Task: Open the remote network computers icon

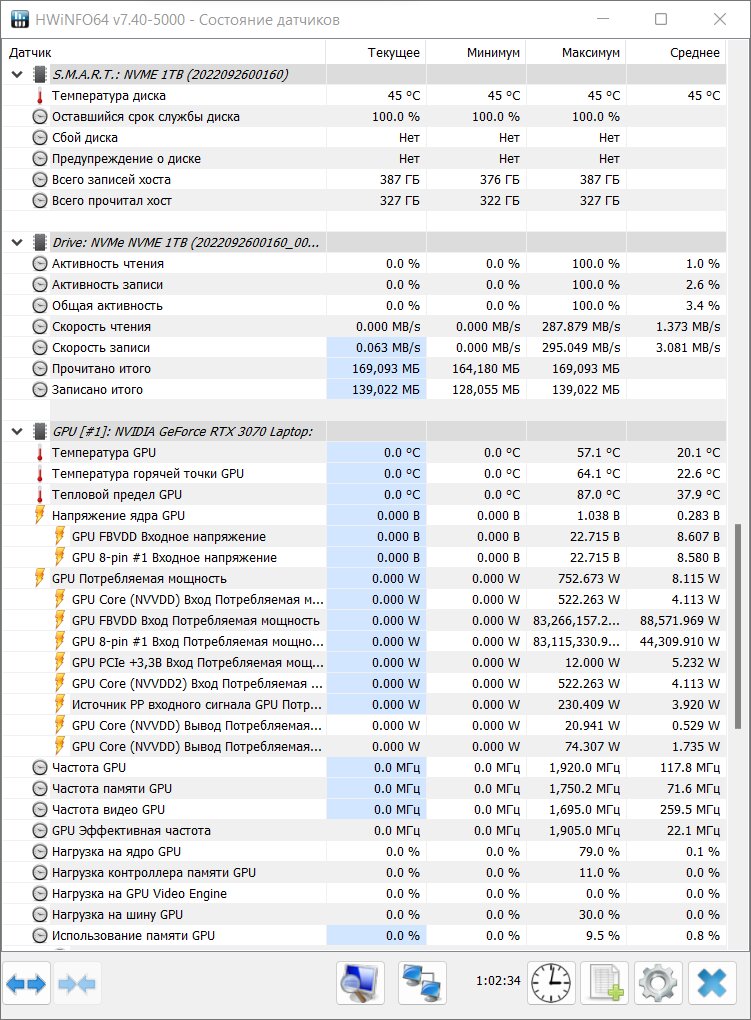Action: click(422, 983)
